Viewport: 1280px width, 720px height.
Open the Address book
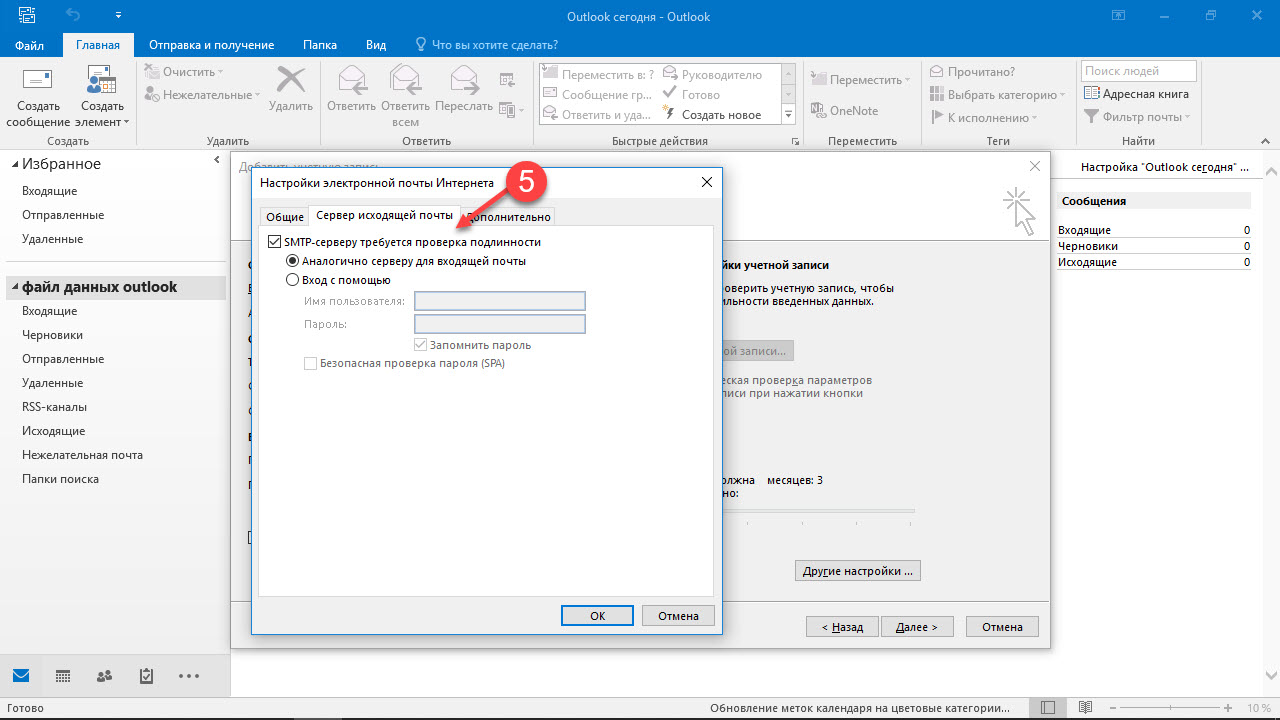[1136, 94]
